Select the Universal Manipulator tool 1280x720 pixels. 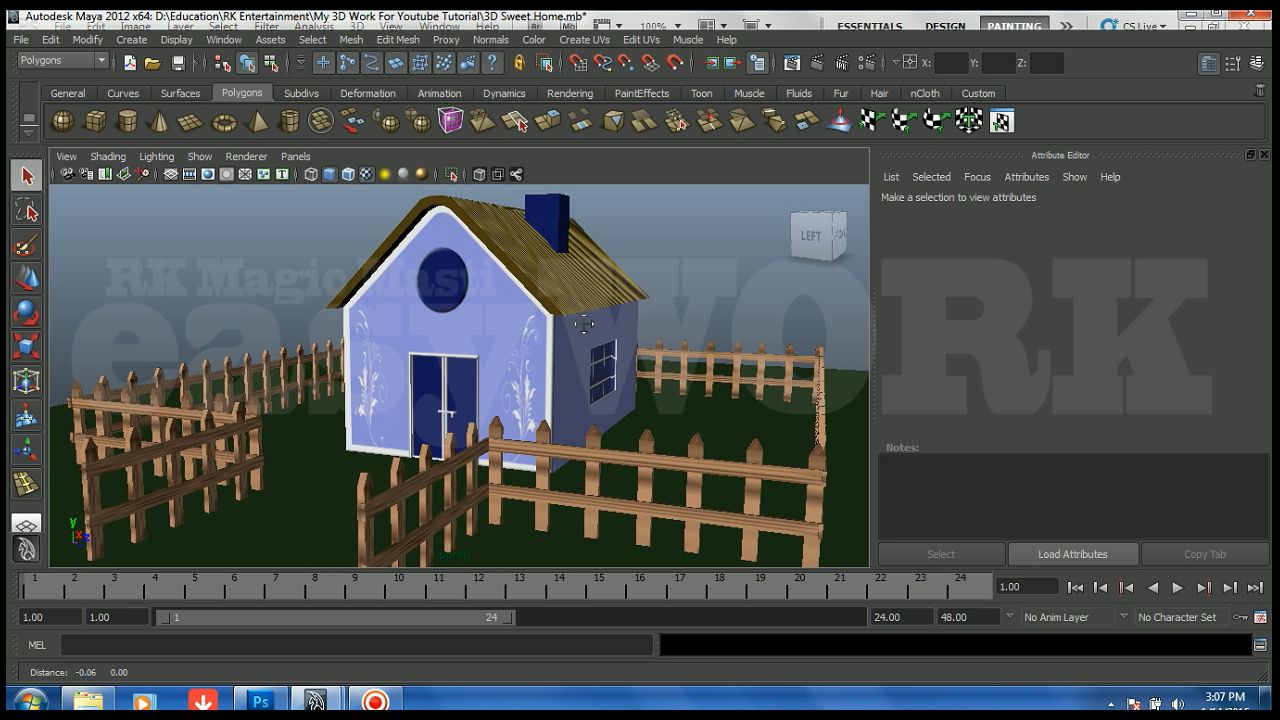tap(27, 381)
